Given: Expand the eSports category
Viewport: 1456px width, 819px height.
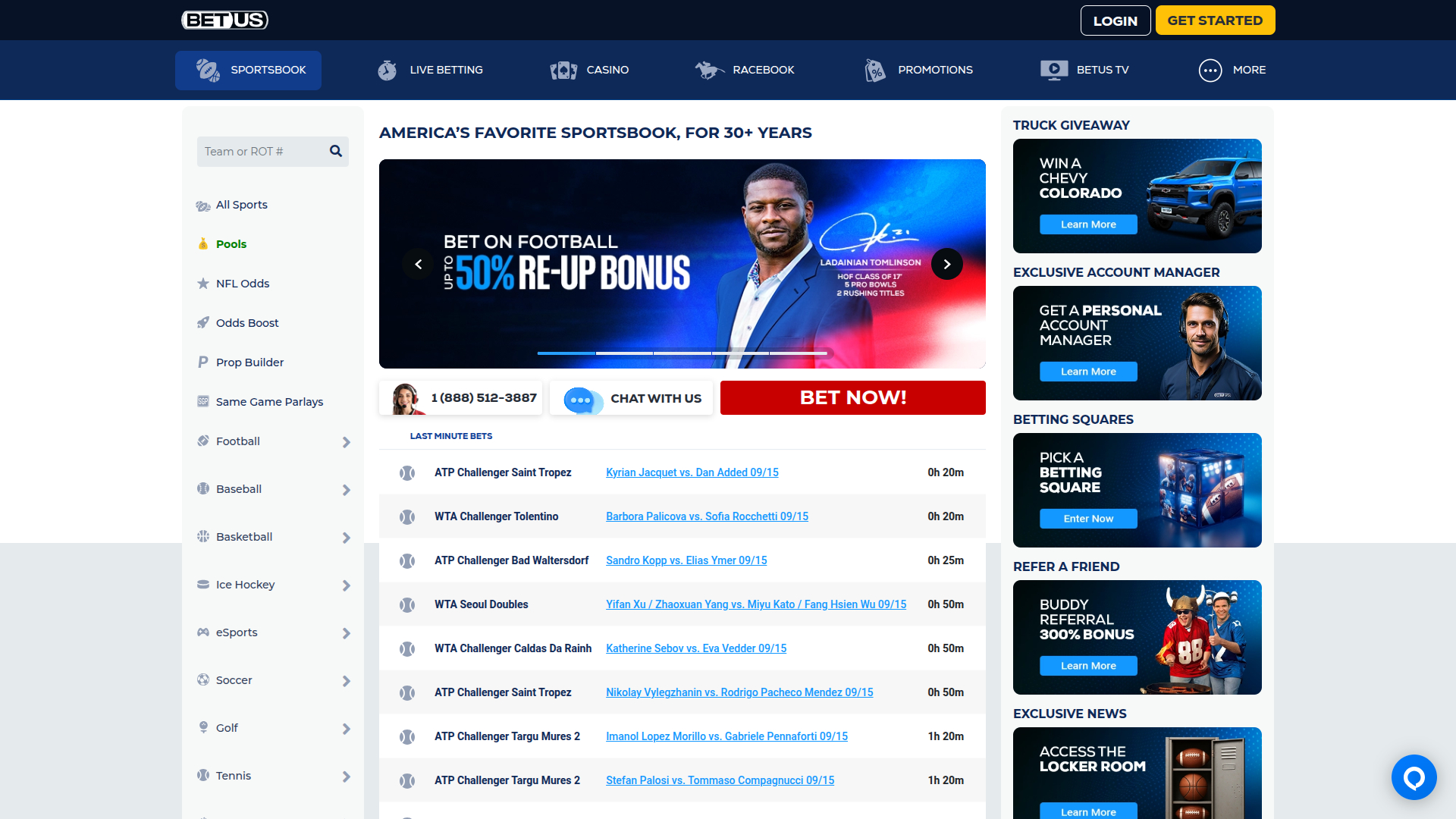Looking at the screenshot, I should click(x=347, y=633).
